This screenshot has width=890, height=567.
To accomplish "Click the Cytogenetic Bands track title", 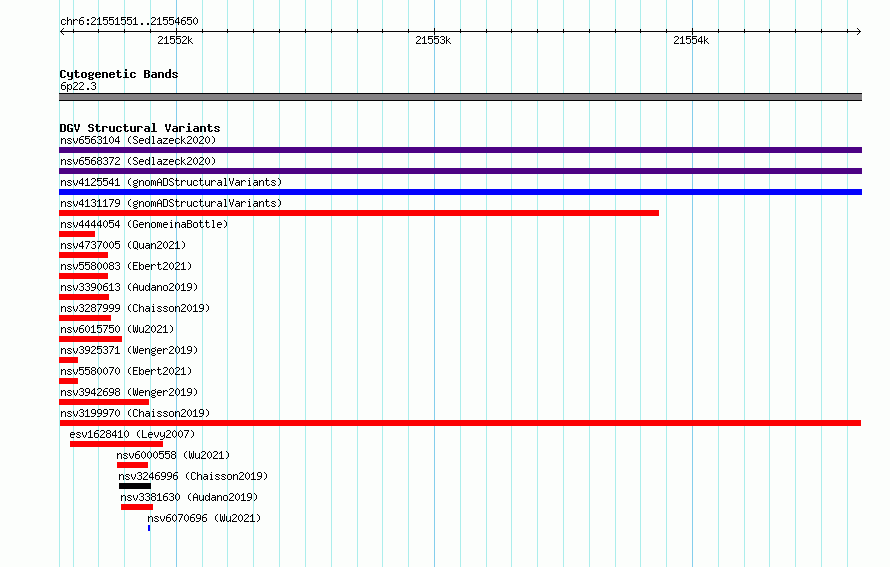I will (x=119, y=74).
